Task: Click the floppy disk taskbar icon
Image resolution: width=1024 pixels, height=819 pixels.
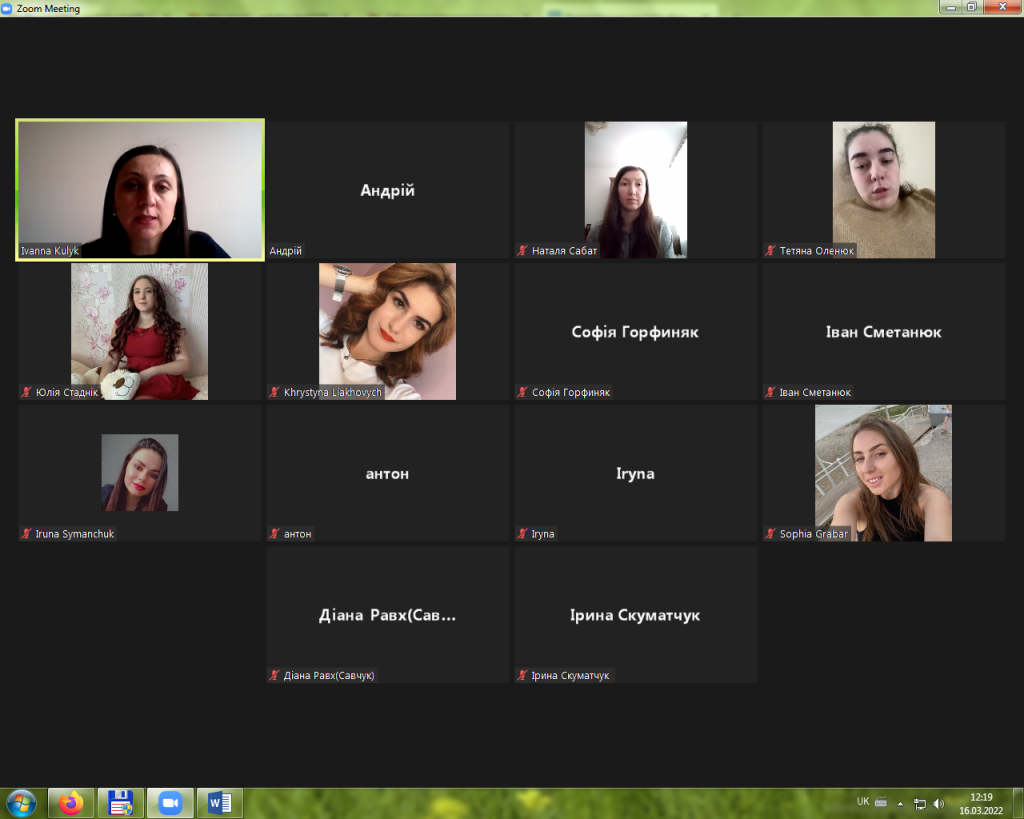Action: [x=121, y=803]
